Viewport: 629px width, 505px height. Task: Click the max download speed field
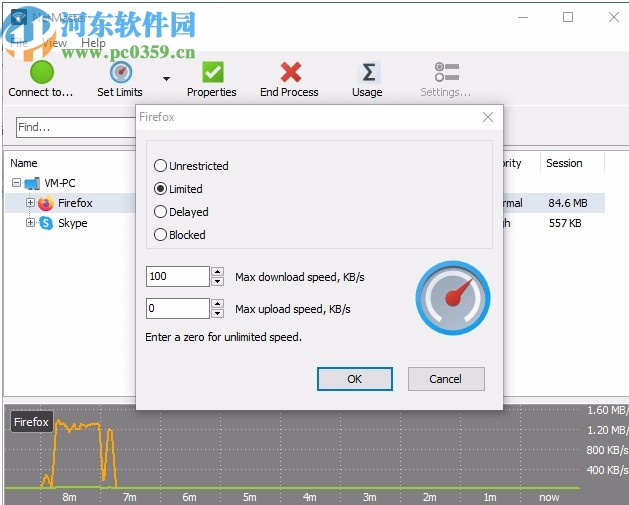click(178, 276)
